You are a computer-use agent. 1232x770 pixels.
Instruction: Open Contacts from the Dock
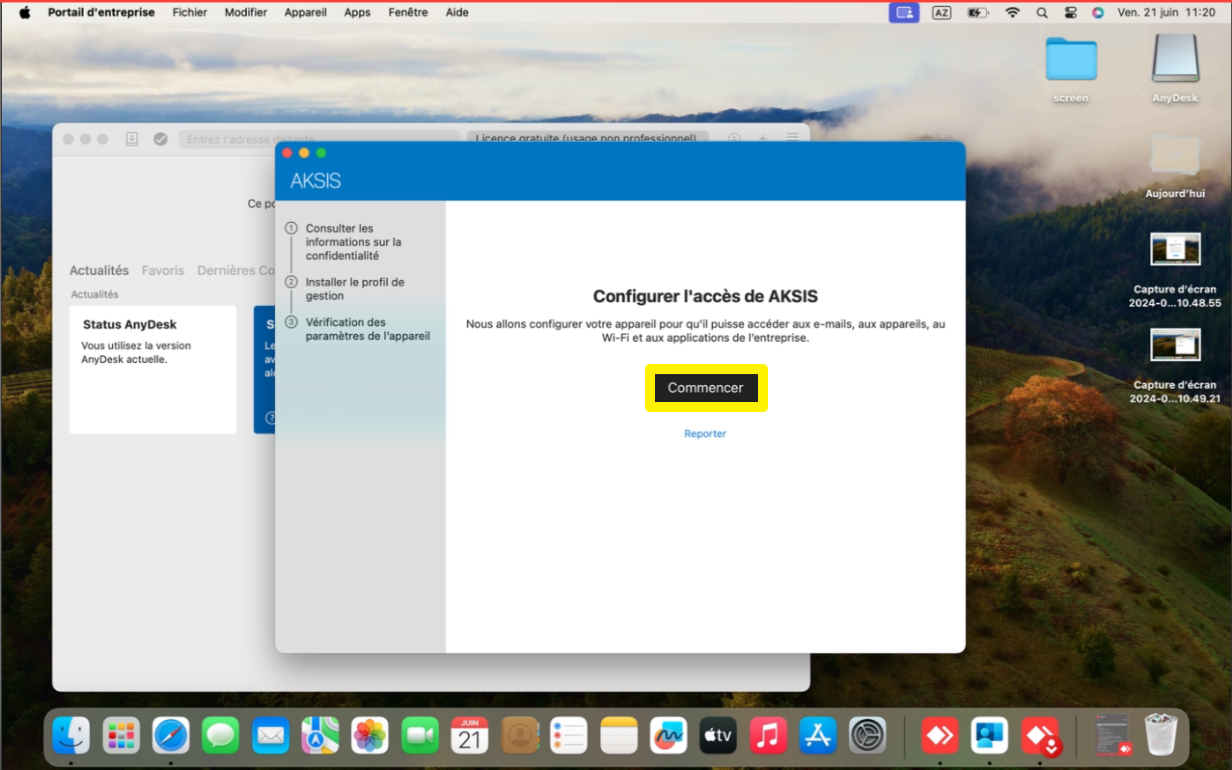tap(520, 736)
